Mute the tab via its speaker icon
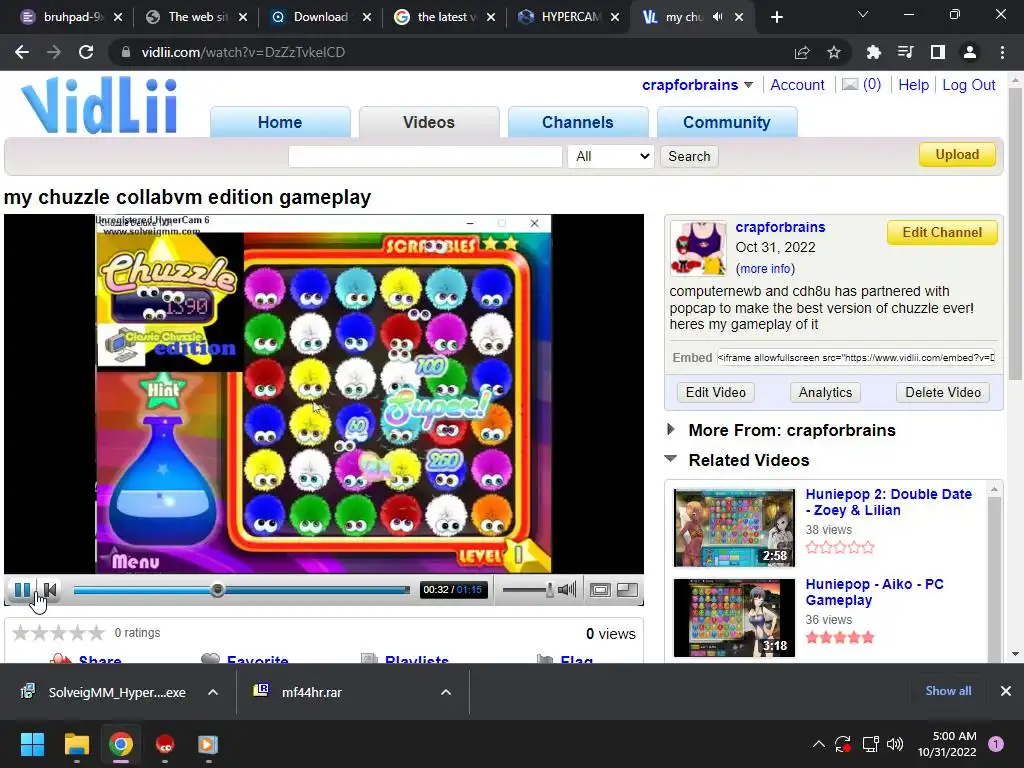This screenshot has width=1024, height=768. [x=718, y=17]
